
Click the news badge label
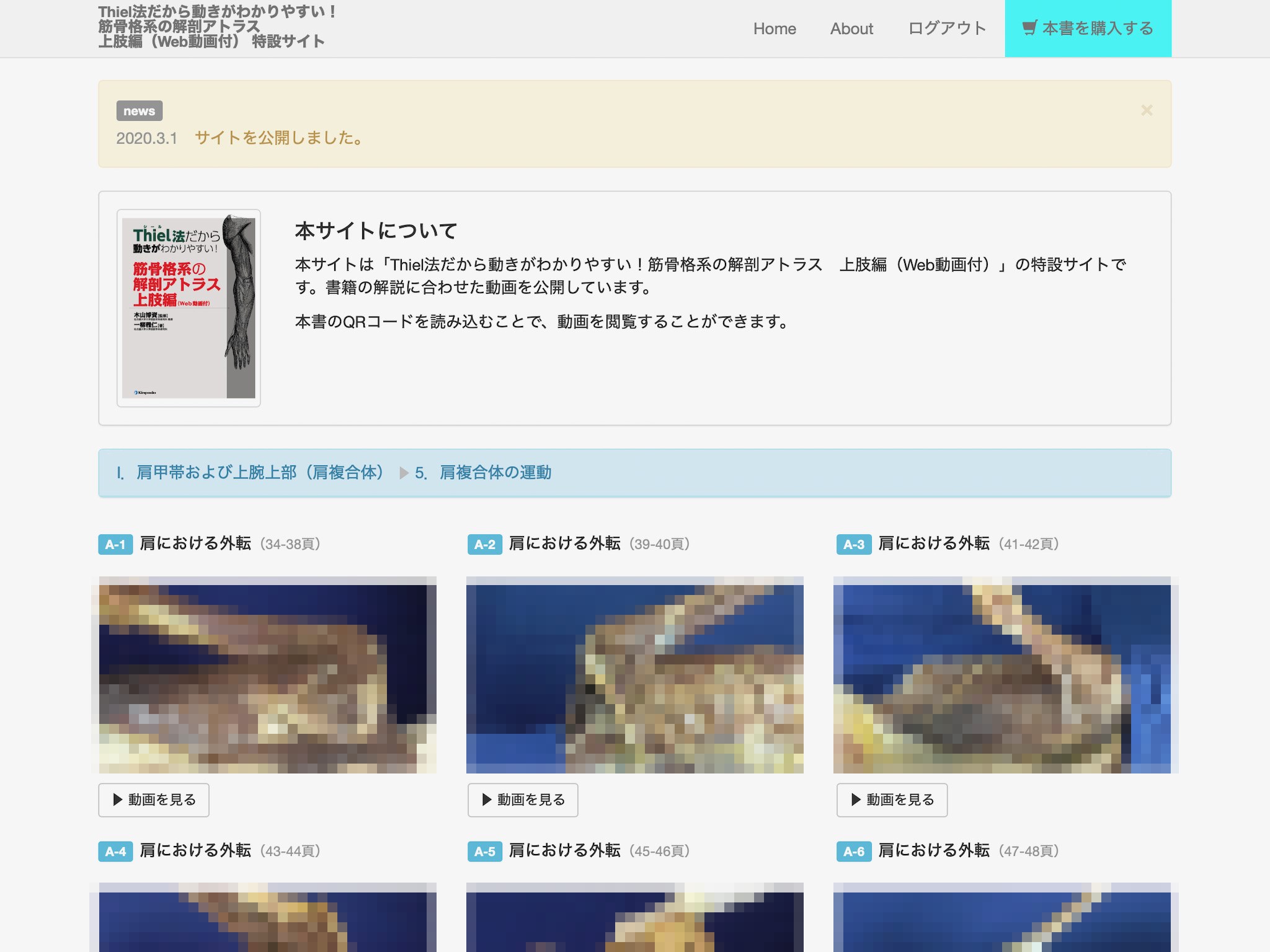[140, 111]
